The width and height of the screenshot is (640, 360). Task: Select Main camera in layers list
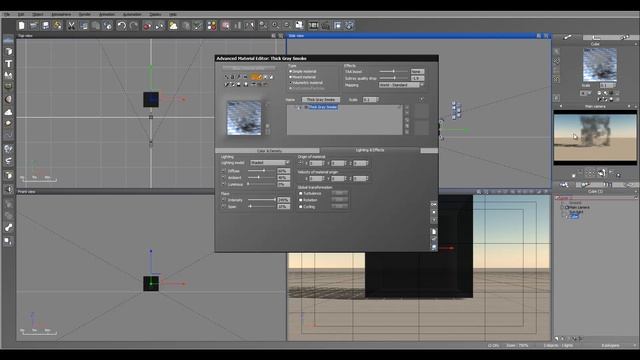pos(579,207)
